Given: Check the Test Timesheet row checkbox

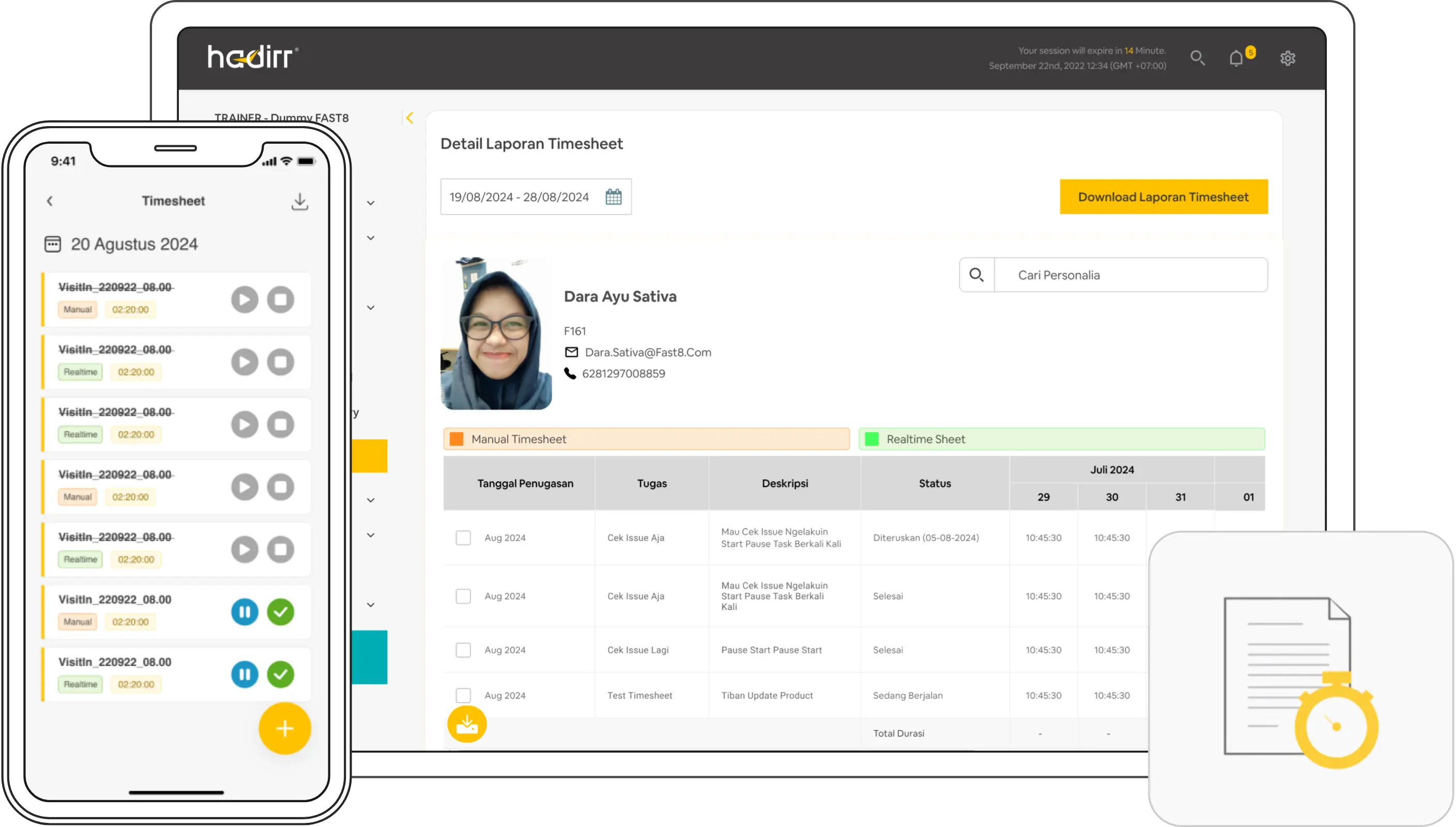Looking at the screenshot, I should [464, 695].
